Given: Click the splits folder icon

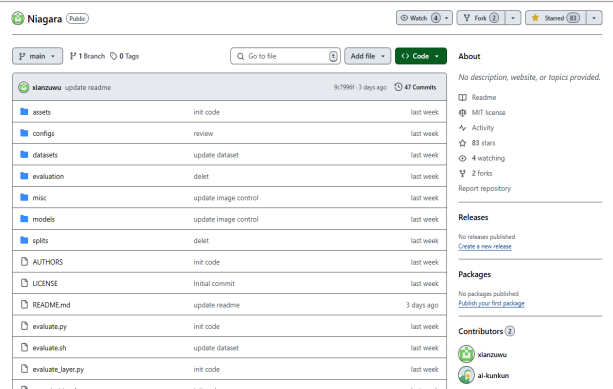Looking at the screenshot, I should [24, 240].
